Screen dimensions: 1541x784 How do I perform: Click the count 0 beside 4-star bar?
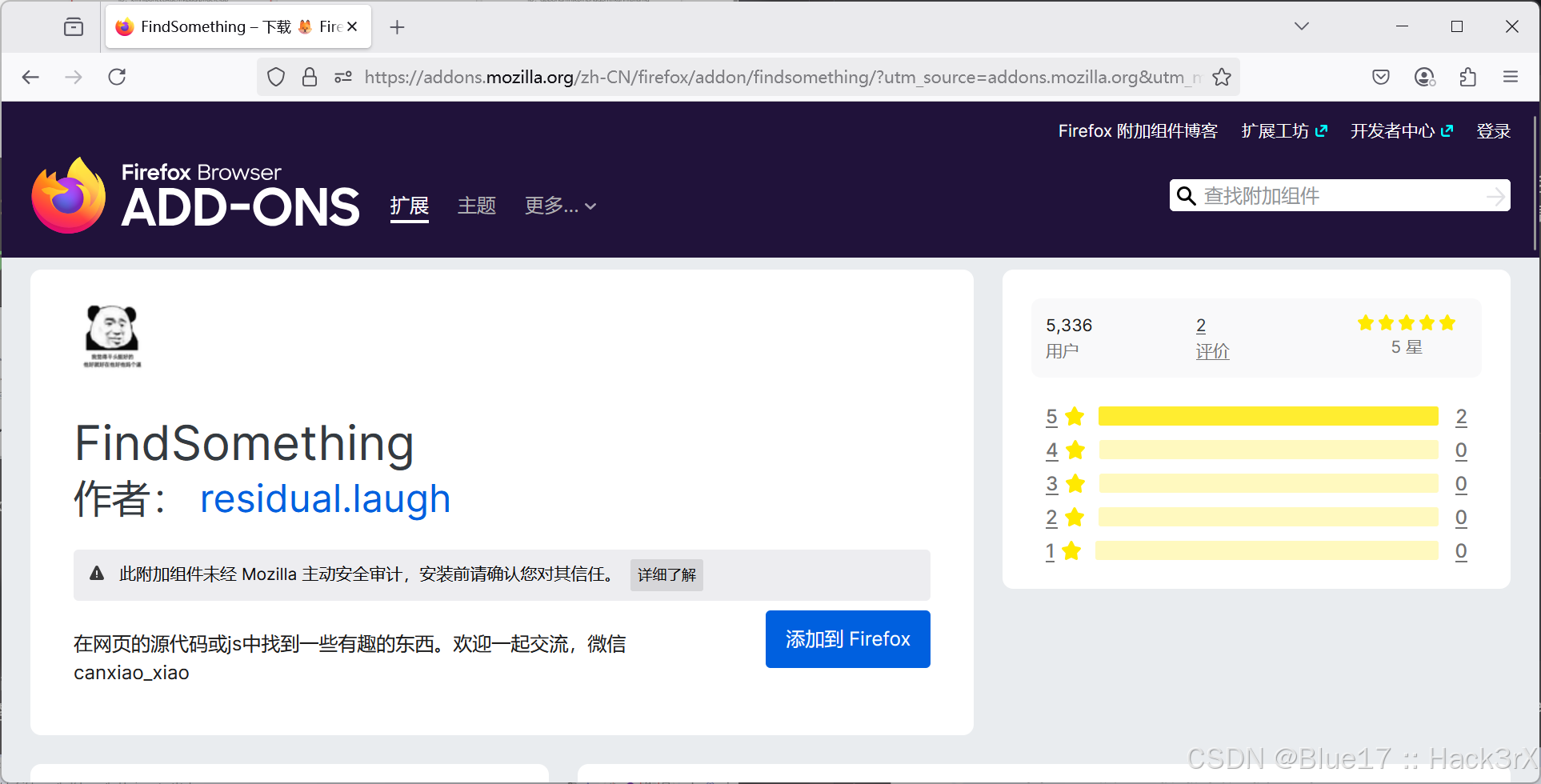1461,450
